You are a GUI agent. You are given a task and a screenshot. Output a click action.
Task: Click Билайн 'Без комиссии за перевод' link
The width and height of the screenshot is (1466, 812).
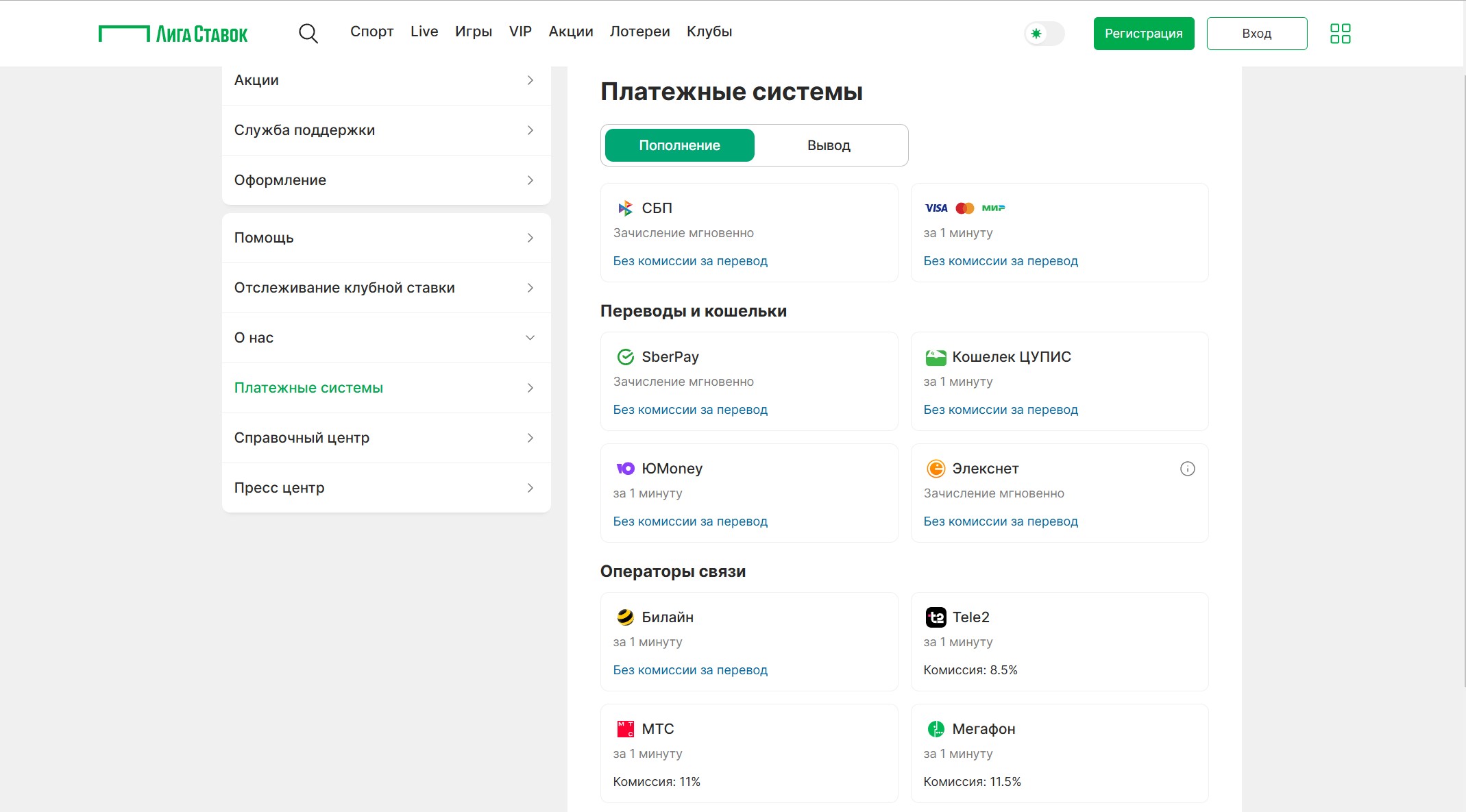tap(690, 670)
